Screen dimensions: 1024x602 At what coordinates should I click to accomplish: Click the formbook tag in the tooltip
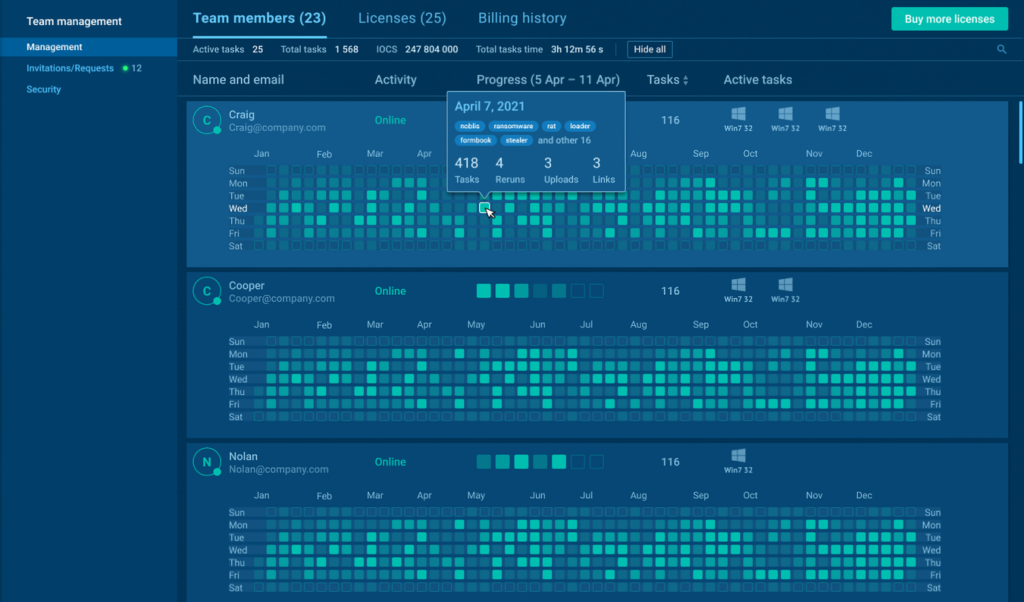[476, 140]
